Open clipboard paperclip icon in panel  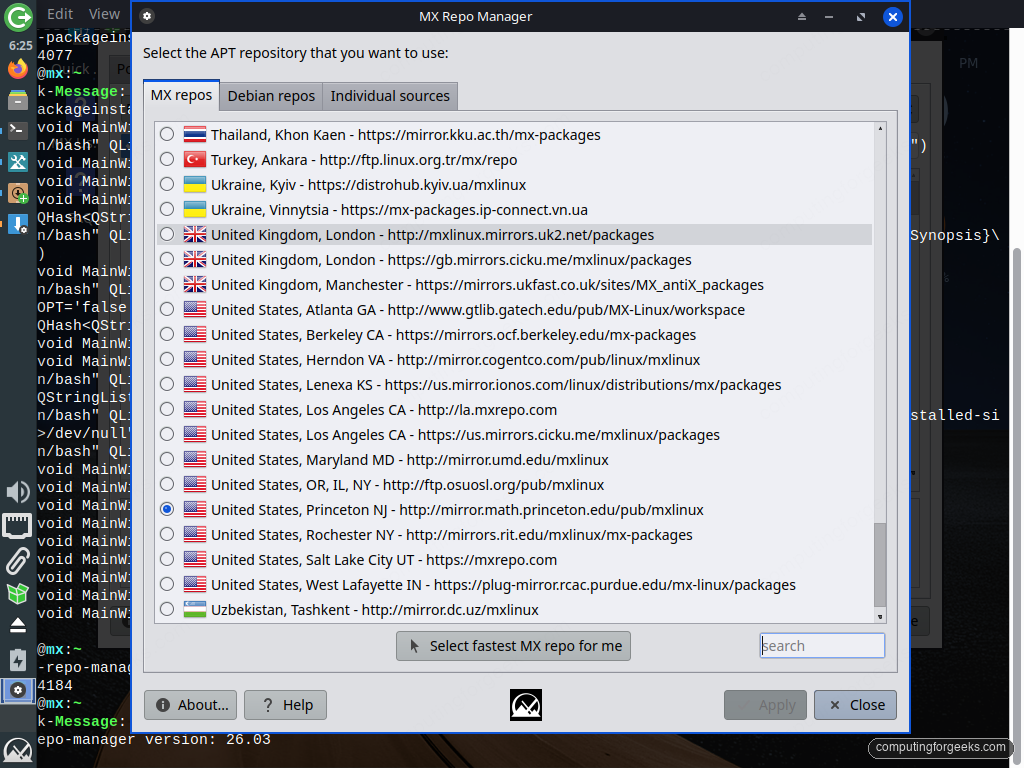18,561
